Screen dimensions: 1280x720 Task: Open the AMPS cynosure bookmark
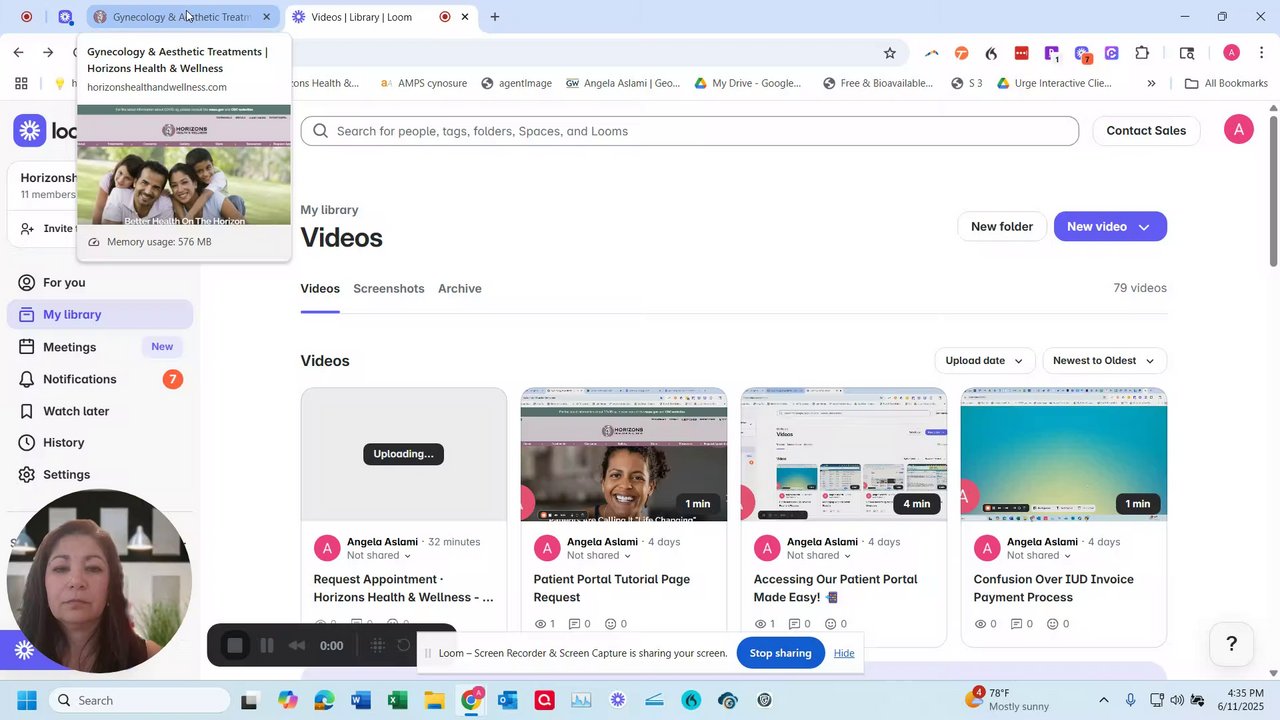(423, 84)
